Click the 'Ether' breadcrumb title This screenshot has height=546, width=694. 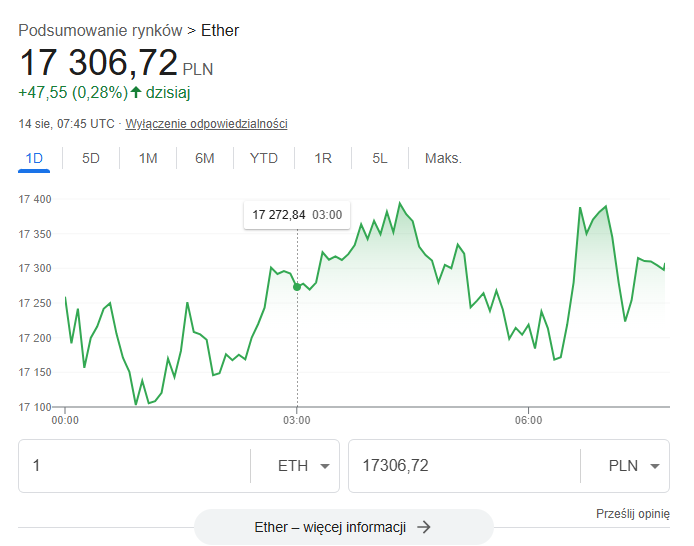coord(220,31)
